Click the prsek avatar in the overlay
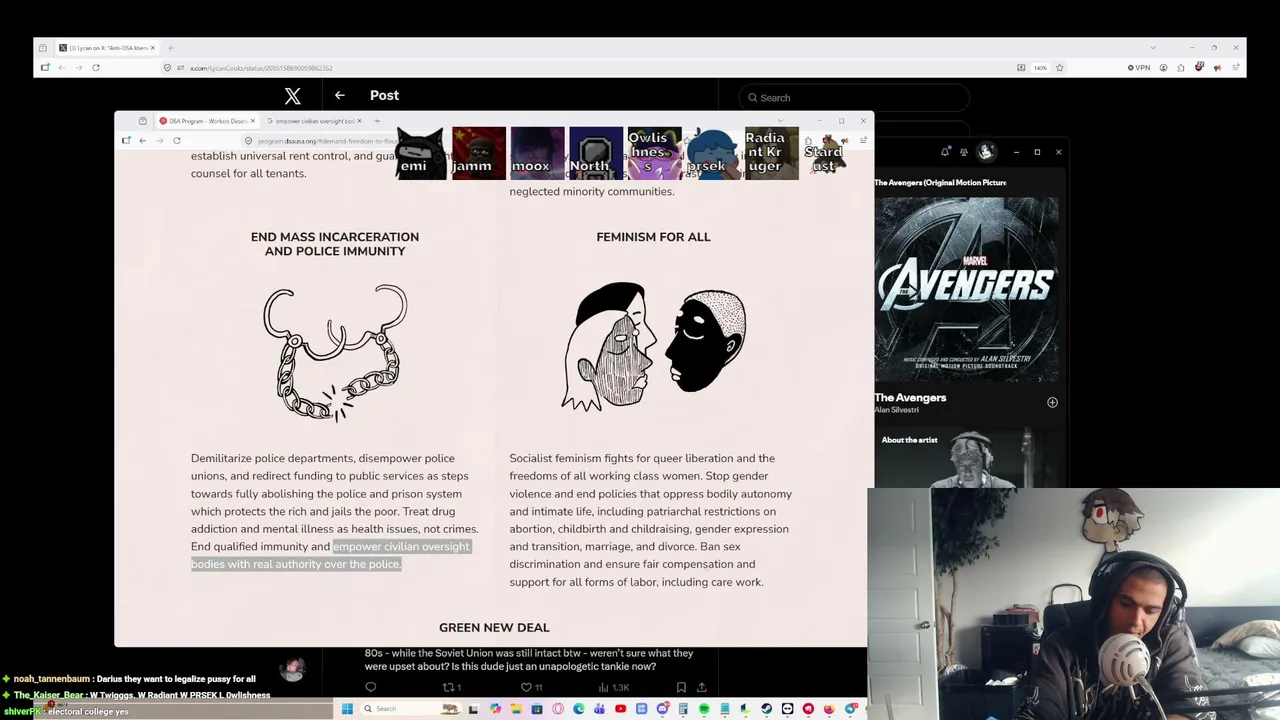The height and width of the screenshot is (720, 1280). [713, 153]
